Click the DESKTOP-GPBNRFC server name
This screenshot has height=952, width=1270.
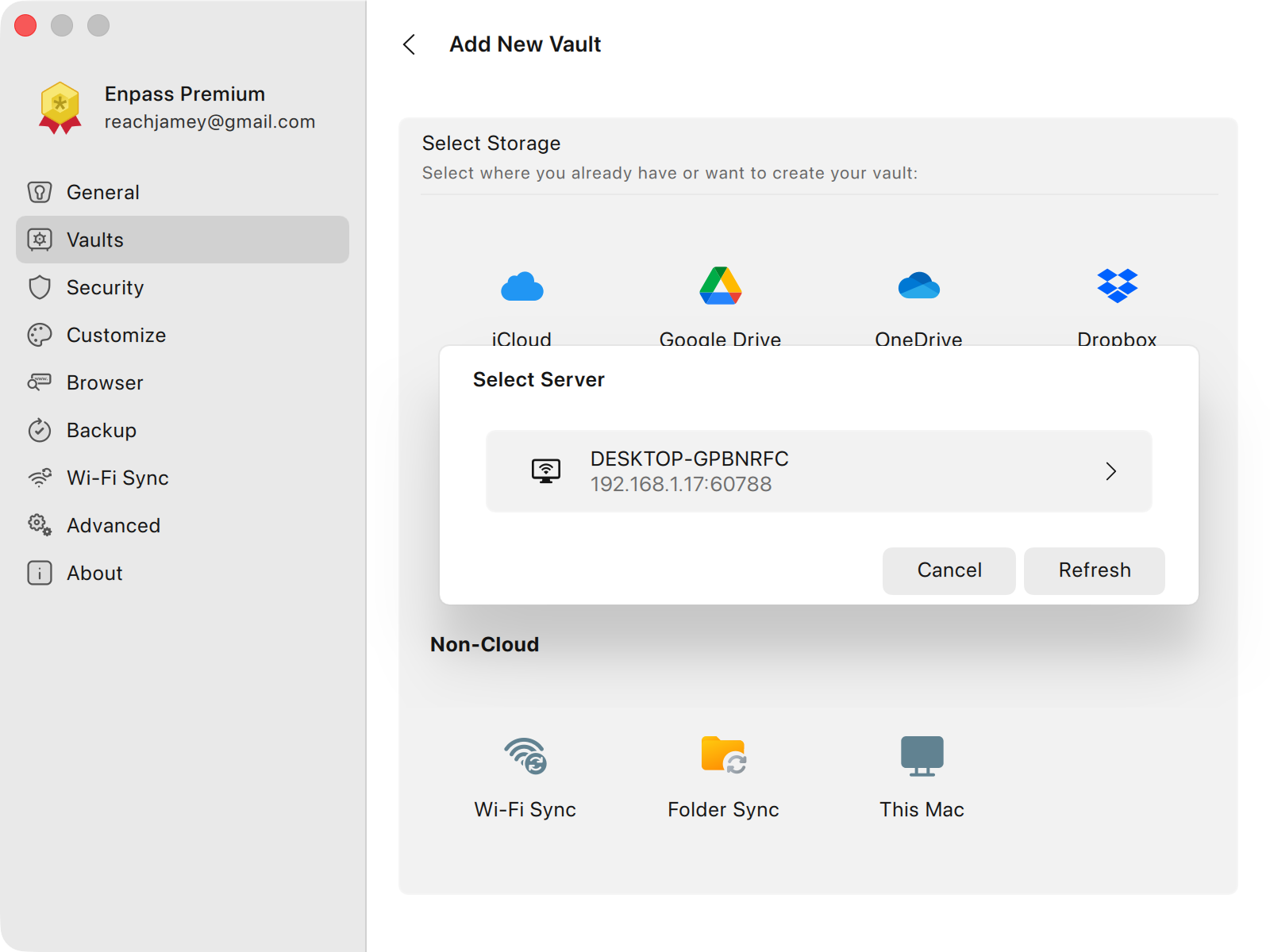tap(690, 459)
